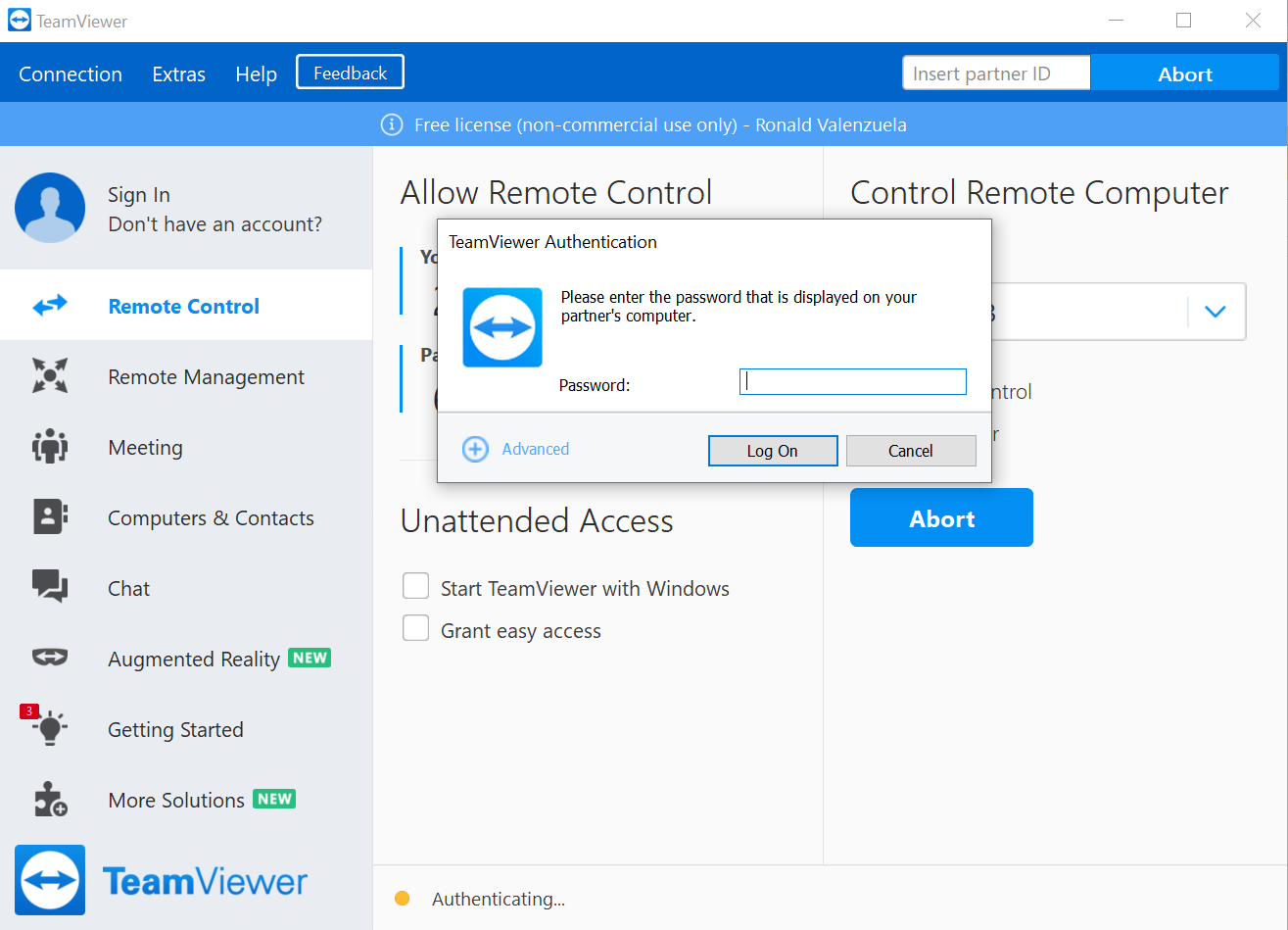The image size is (1288, 930).
Task: Click the Allow Remote Control heading
Action: 556,192
